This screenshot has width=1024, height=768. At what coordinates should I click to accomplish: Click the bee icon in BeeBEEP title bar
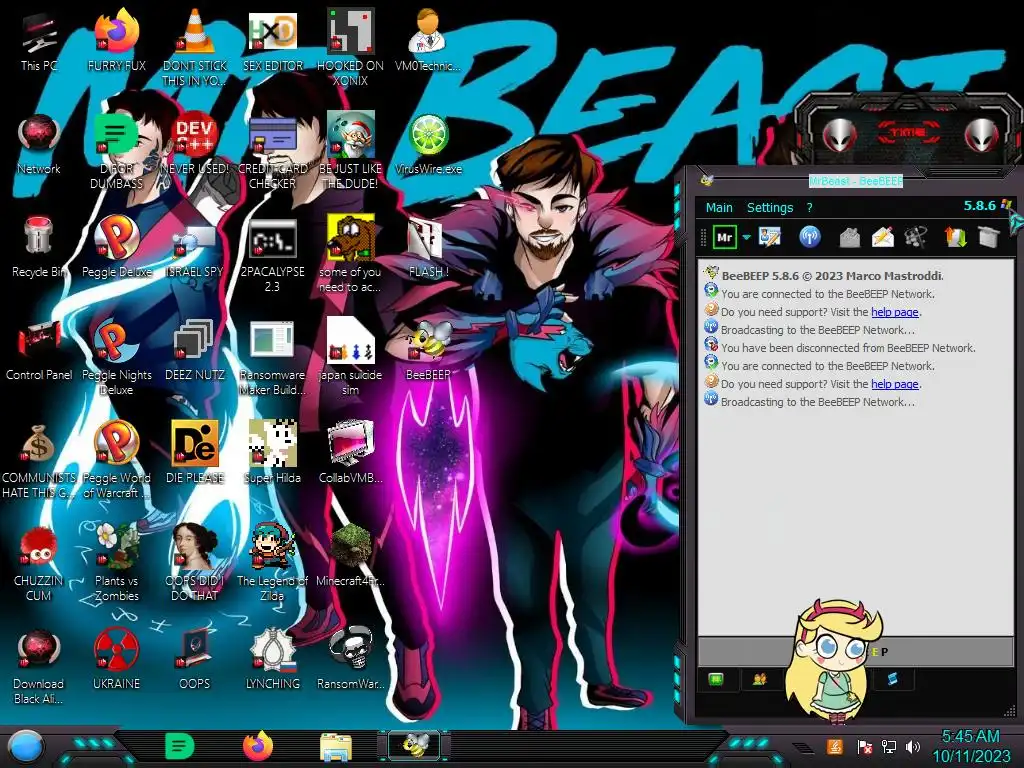click(707, 180)
